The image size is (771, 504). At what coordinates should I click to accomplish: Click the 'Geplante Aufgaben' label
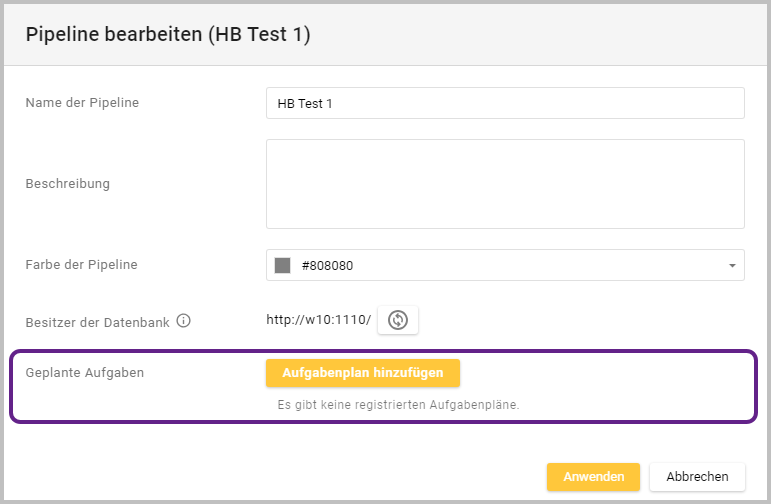pyautogui.click(x=84, y=373)
